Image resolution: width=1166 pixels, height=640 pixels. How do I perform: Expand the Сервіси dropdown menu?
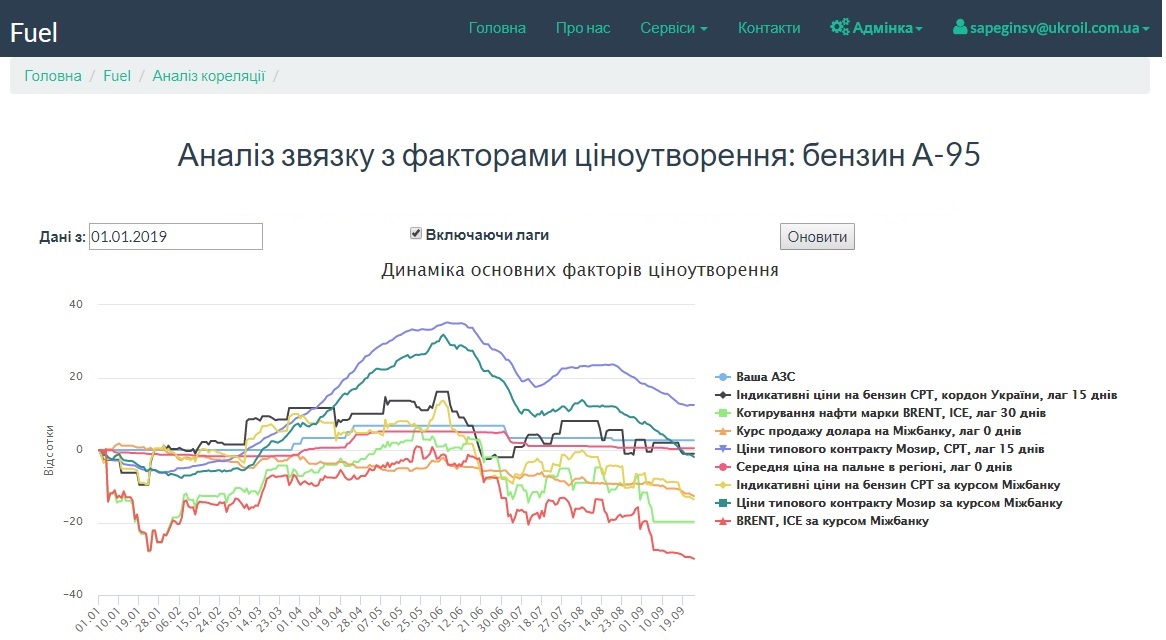coord(674,28)
